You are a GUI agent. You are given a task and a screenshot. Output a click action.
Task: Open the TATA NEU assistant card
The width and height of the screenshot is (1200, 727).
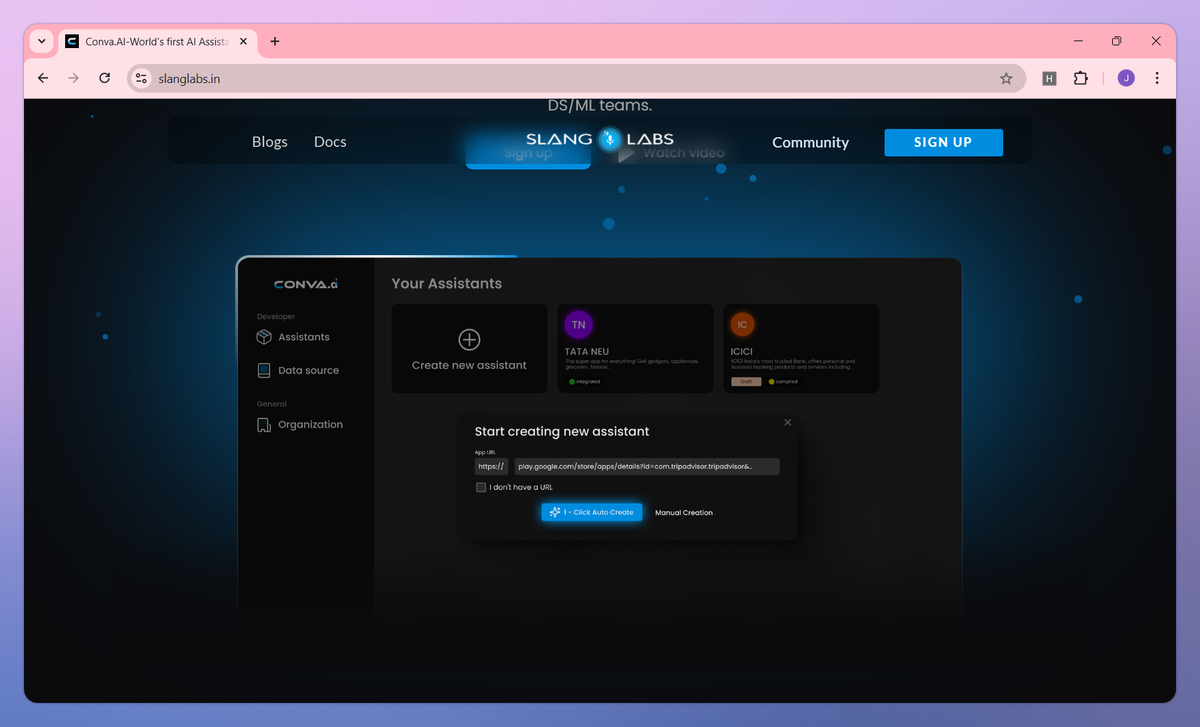point(635,348)
